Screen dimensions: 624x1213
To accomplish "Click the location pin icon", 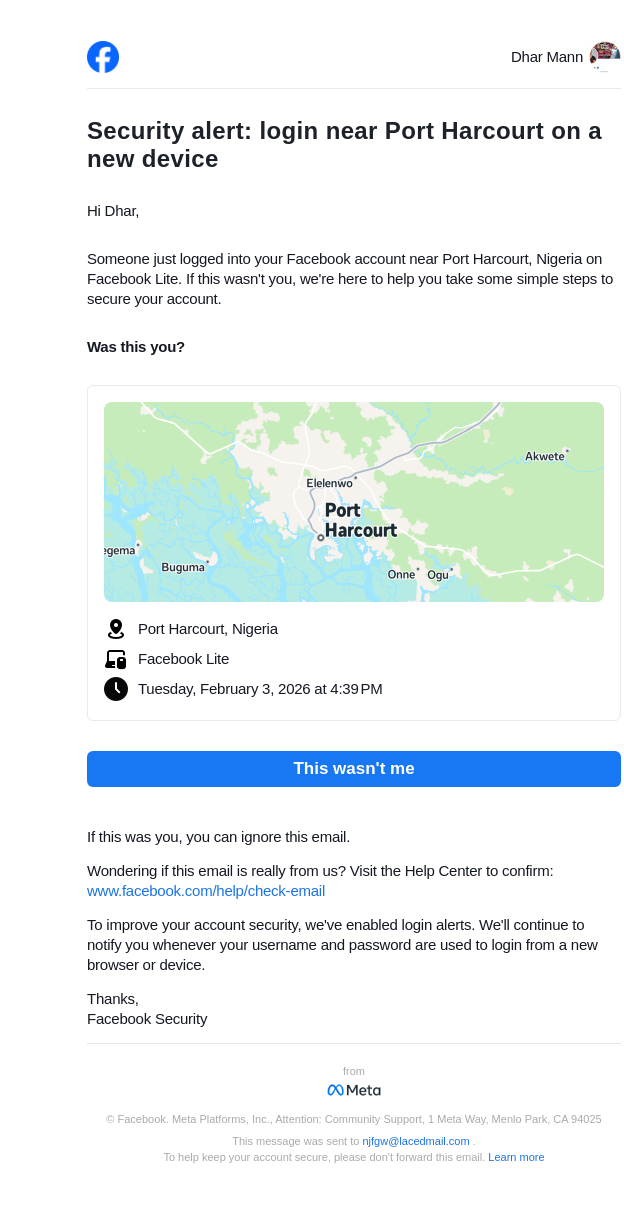I will (x=116, y=629).
